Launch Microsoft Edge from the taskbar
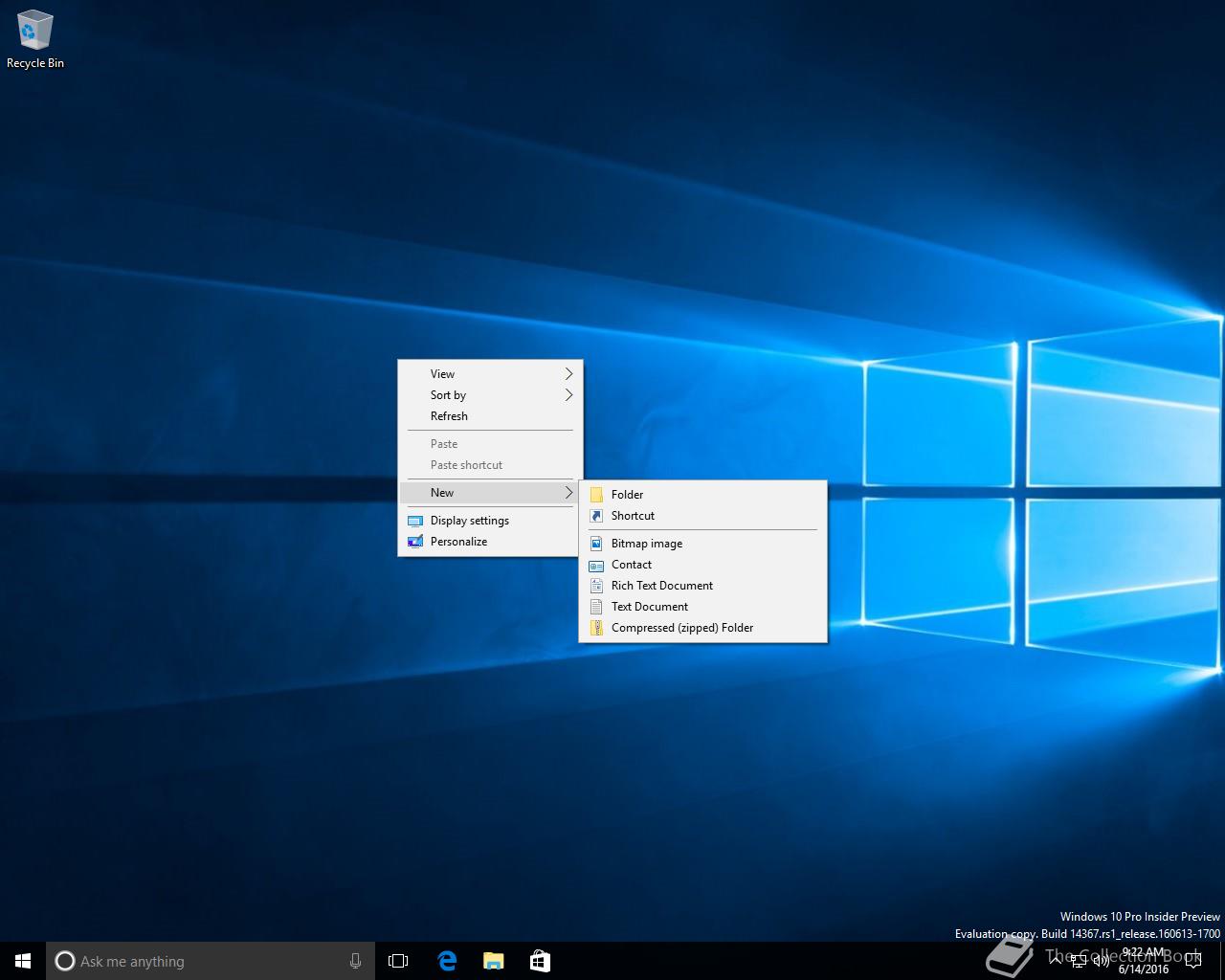The height and width of the screenshot is (980, 1225). pyautogui.click(x=447, y=961)
